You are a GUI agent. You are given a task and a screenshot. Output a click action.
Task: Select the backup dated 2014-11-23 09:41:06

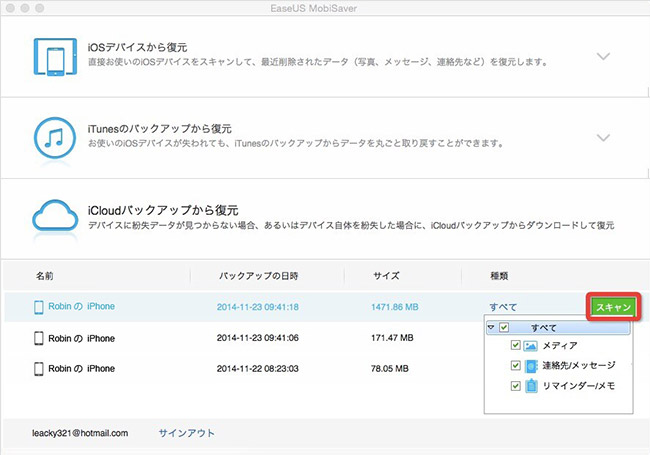(x=257, y=338)
